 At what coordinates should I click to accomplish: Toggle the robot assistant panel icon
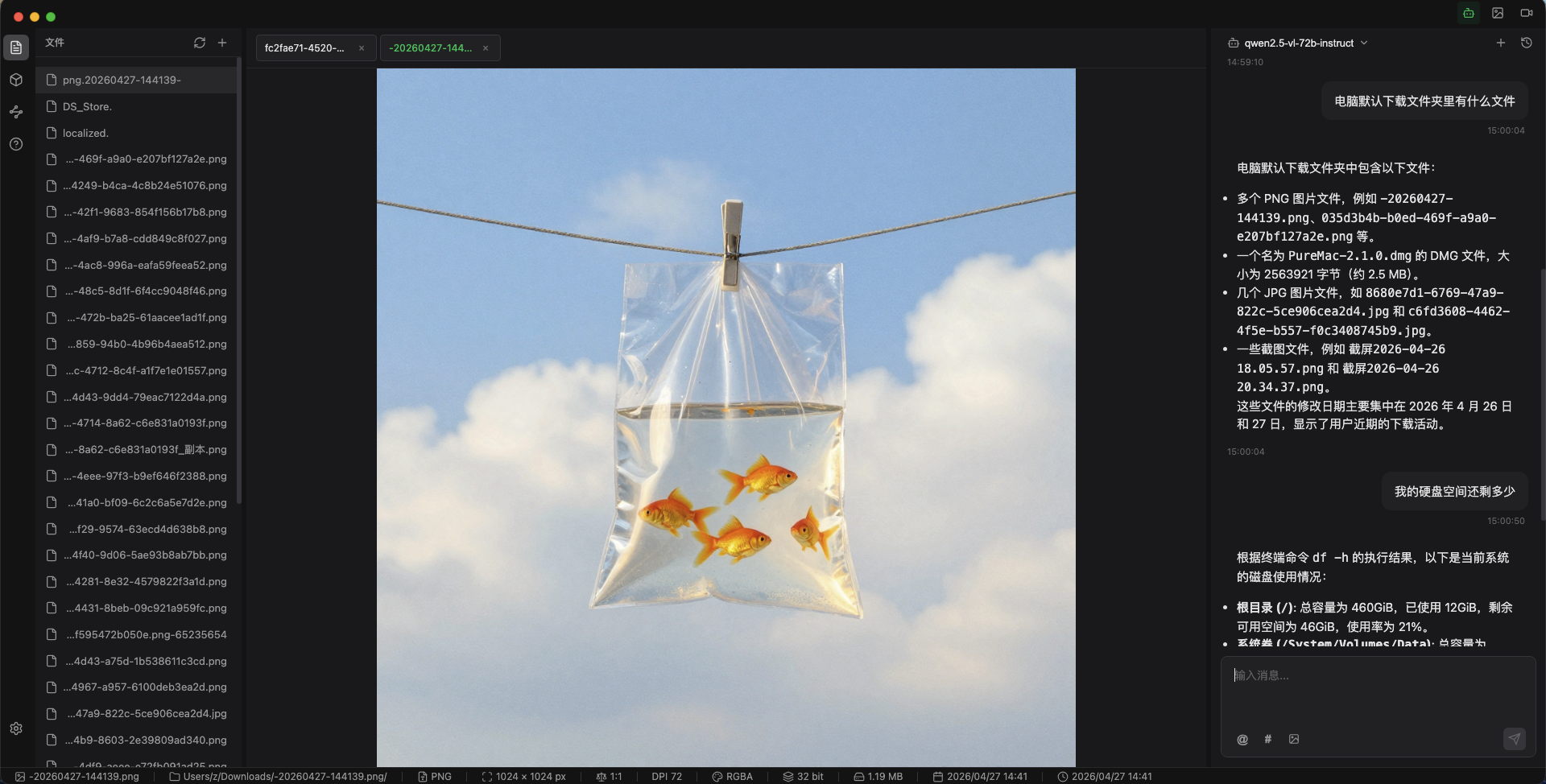click(x=1469, y=13)
